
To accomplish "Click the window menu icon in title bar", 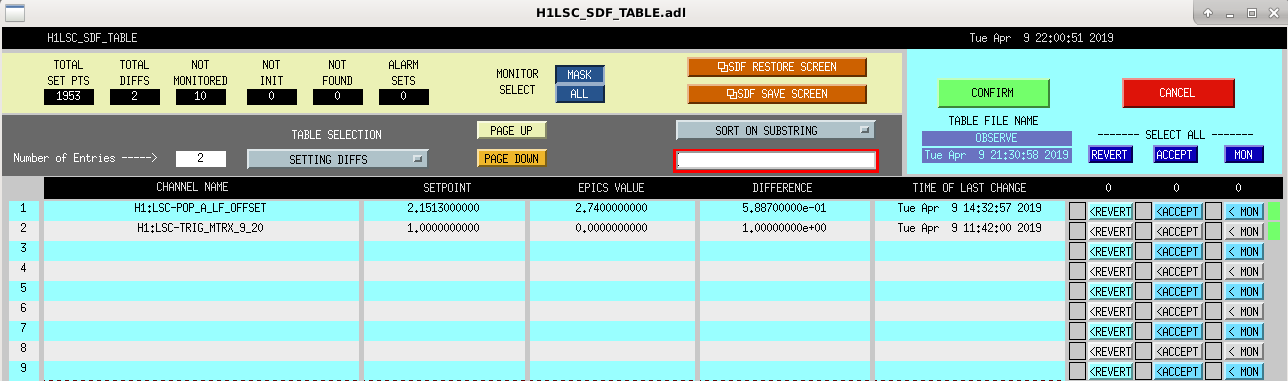I will (x=13, y=12).
